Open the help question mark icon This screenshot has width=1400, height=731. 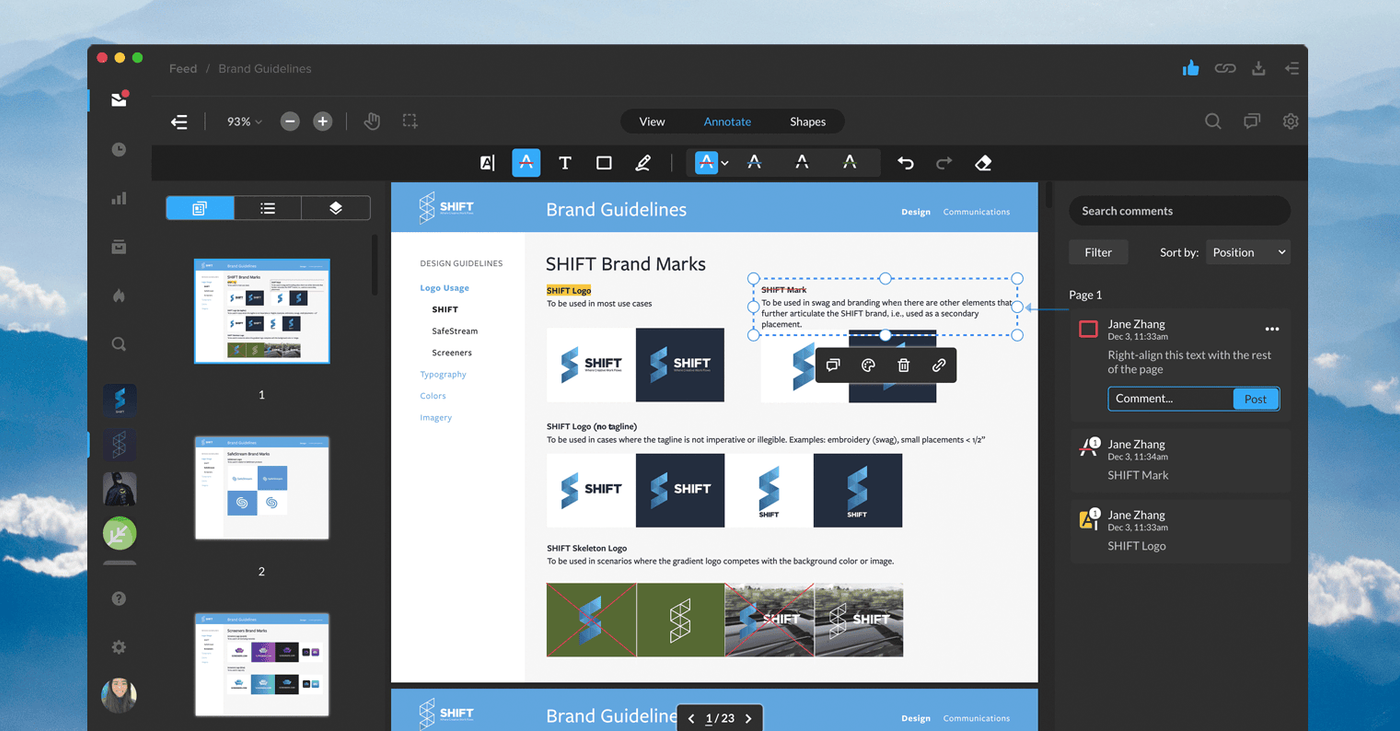point(119,598)
